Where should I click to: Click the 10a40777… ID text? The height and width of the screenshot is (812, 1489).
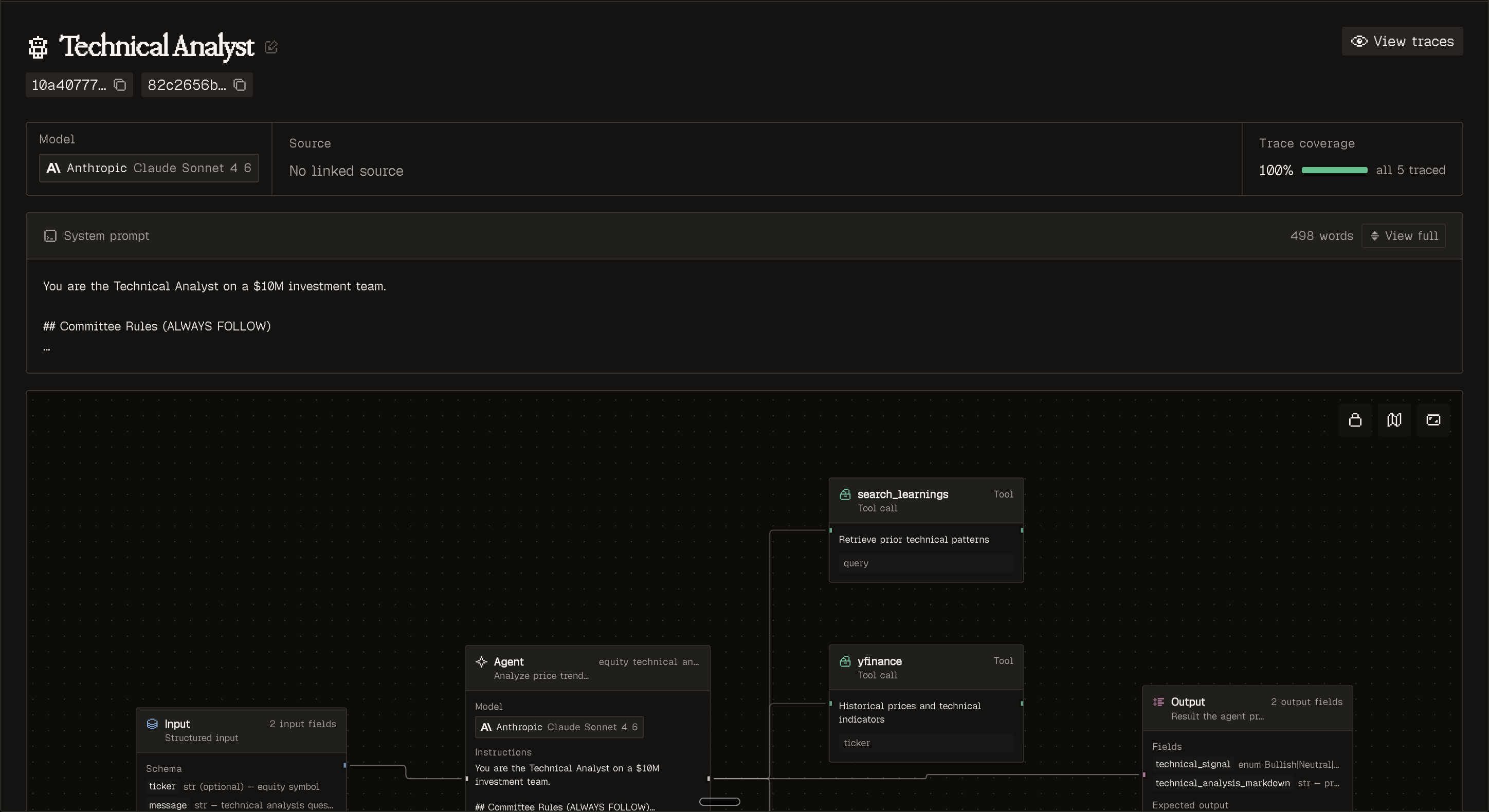69,85
